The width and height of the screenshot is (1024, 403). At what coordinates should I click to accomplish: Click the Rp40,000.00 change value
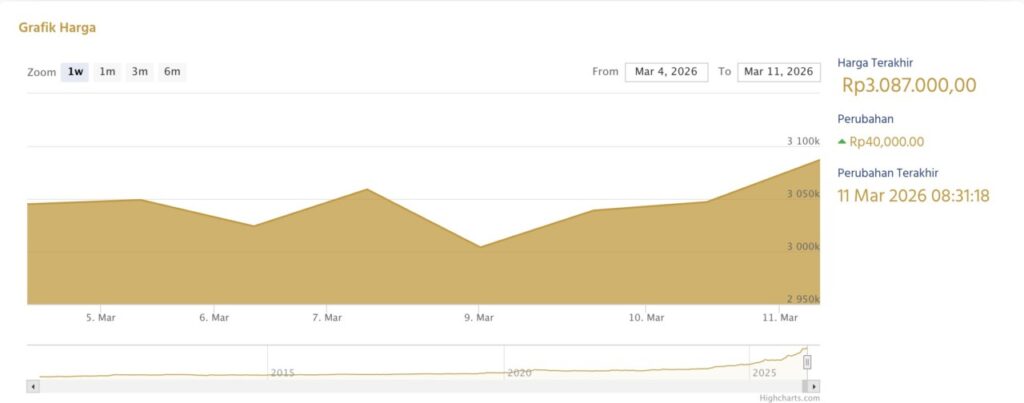tap(886, 142)
